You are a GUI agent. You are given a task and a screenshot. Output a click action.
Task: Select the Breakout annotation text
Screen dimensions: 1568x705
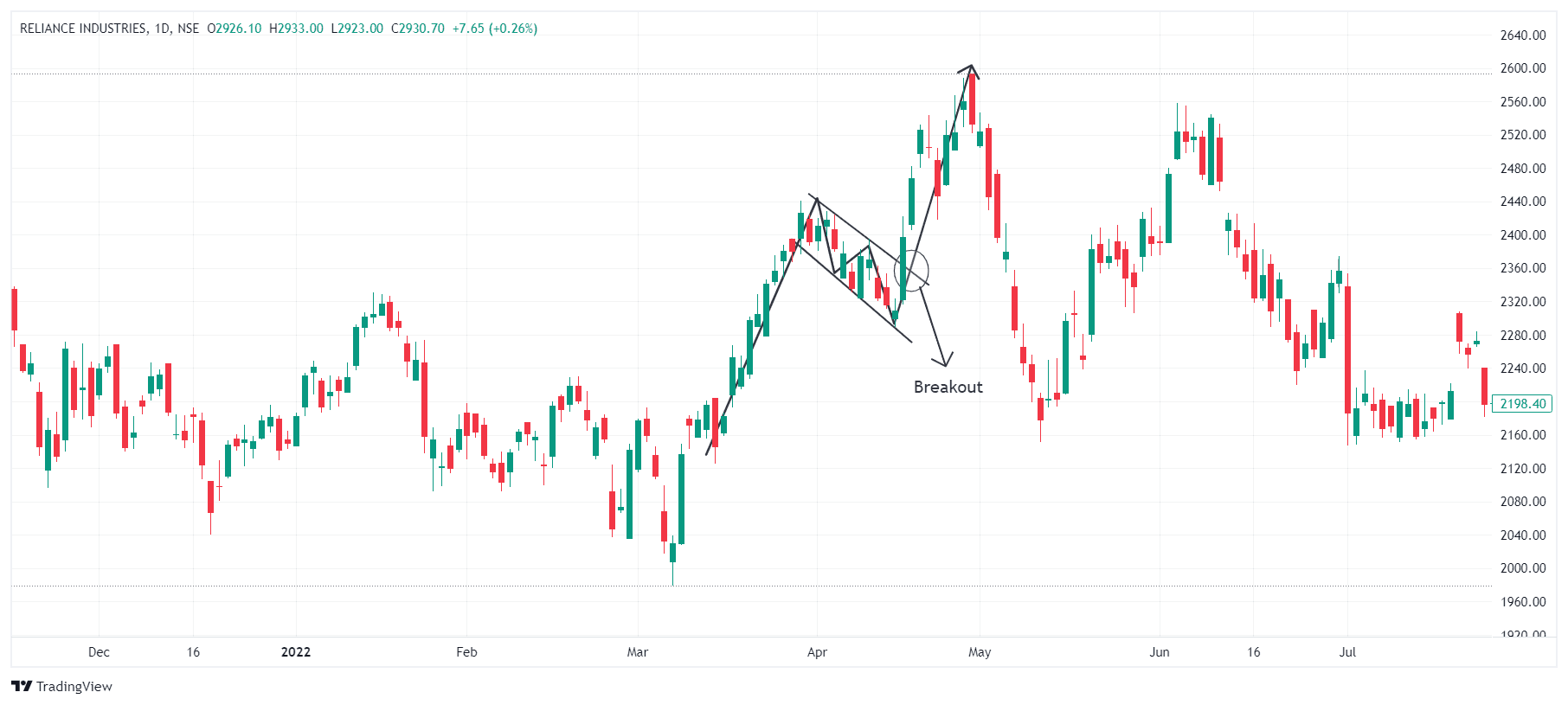point(948,387)
